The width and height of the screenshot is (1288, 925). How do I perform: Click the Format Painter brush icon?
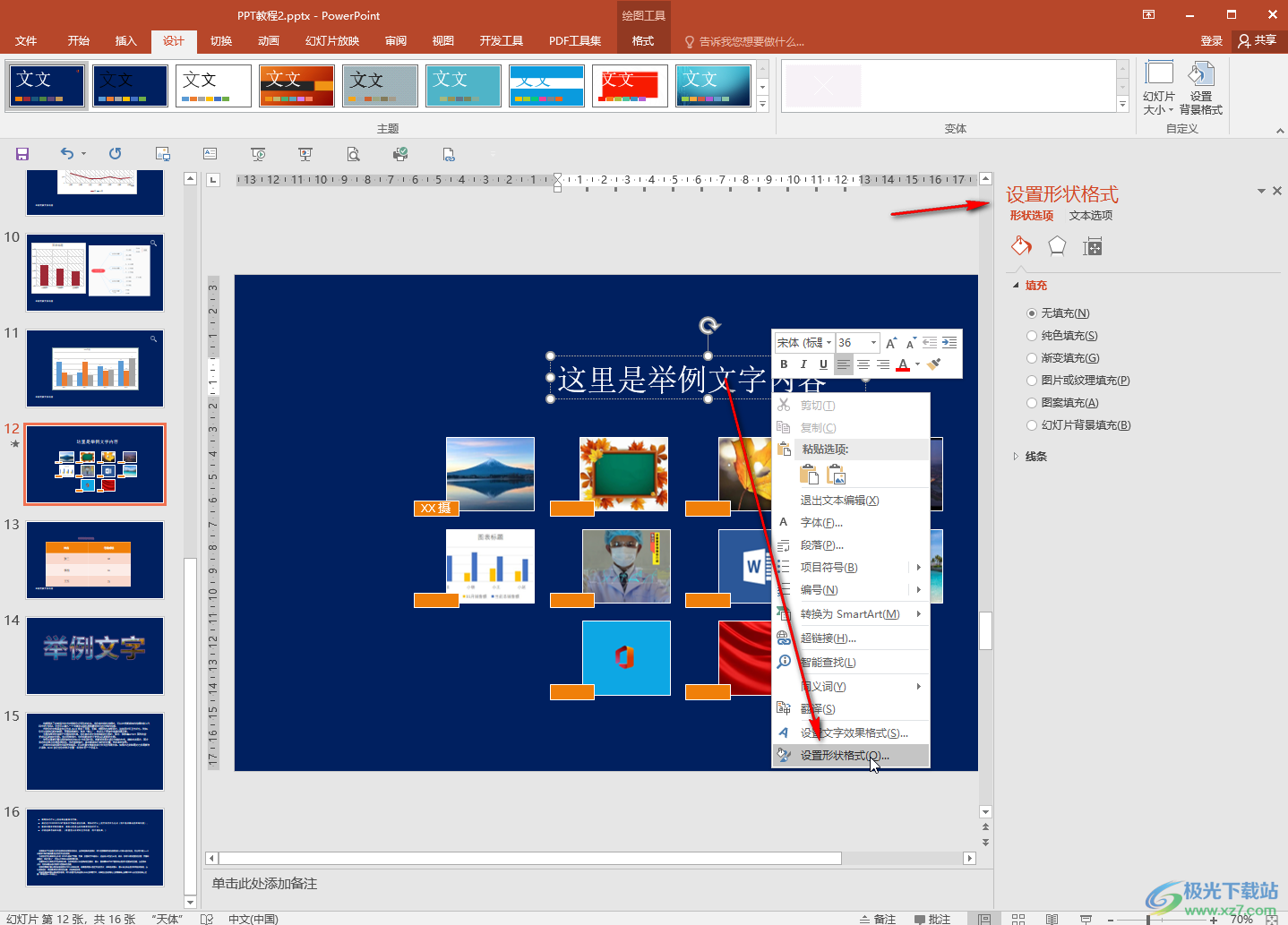(934, 364)
